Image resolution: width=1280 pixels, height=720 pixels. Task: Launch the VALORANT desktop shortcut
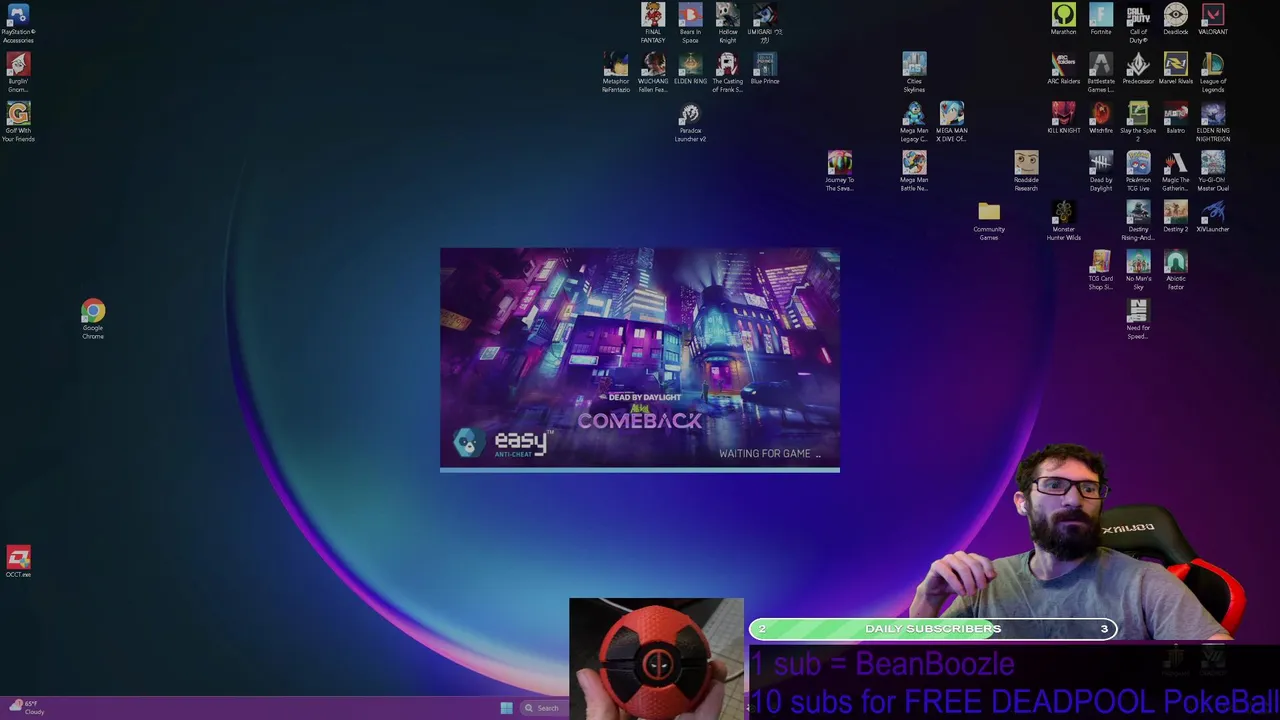coord(1213,19)
